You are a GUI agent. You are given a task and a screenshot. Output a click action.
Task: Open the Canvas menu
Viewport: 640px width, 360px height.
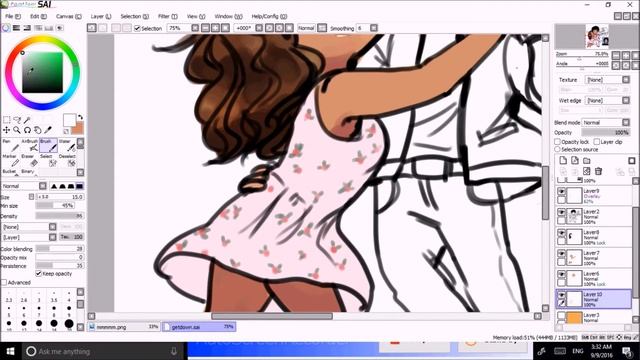tap(69, 16)
